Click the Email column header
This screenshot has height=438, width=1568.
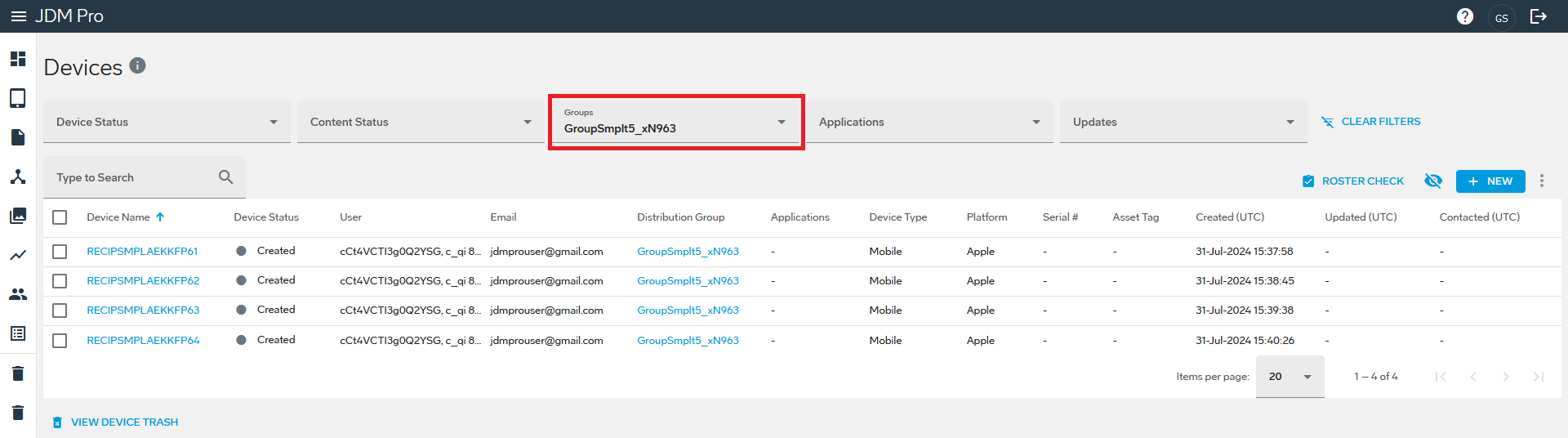[x=503, y=217]
